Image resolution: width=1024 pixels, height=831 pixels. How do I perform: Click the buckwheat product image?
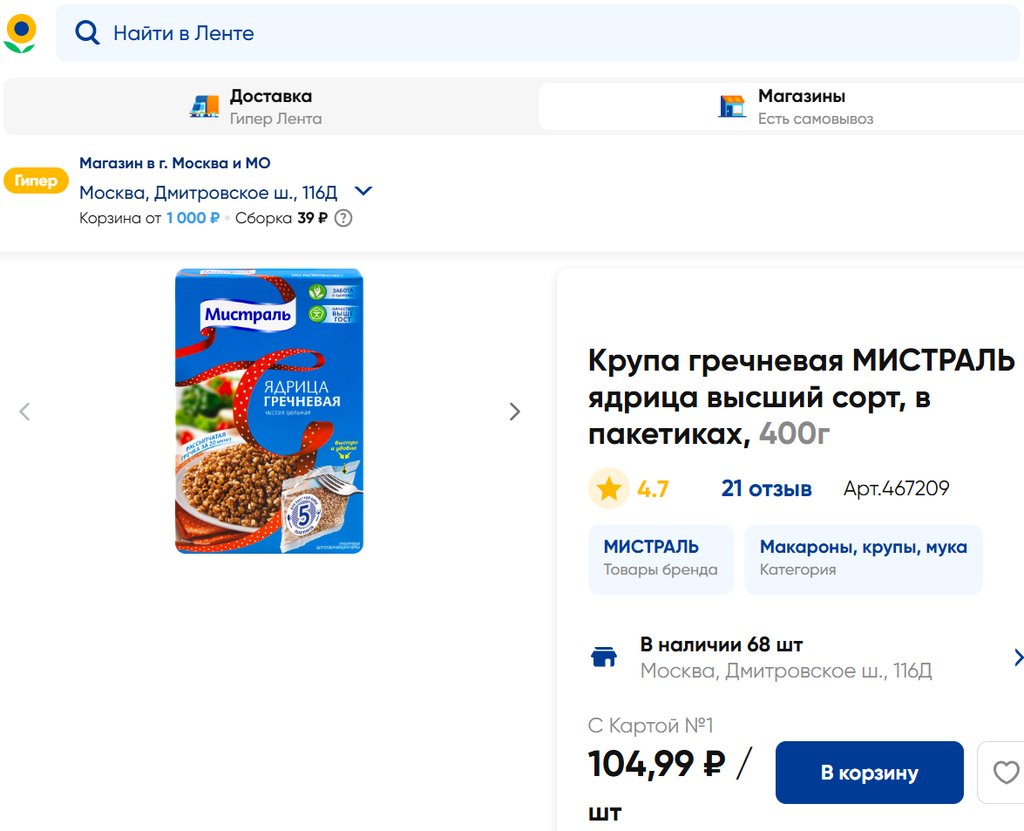coord(269,411)
